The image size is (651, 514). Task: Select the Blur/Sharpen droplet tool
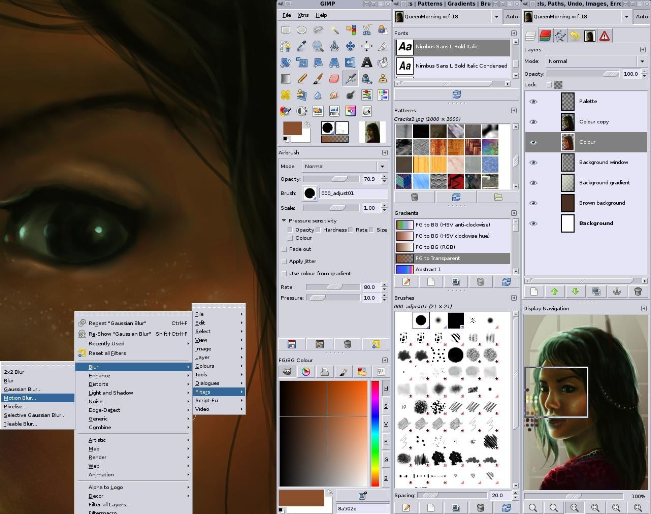pos(318,95)
